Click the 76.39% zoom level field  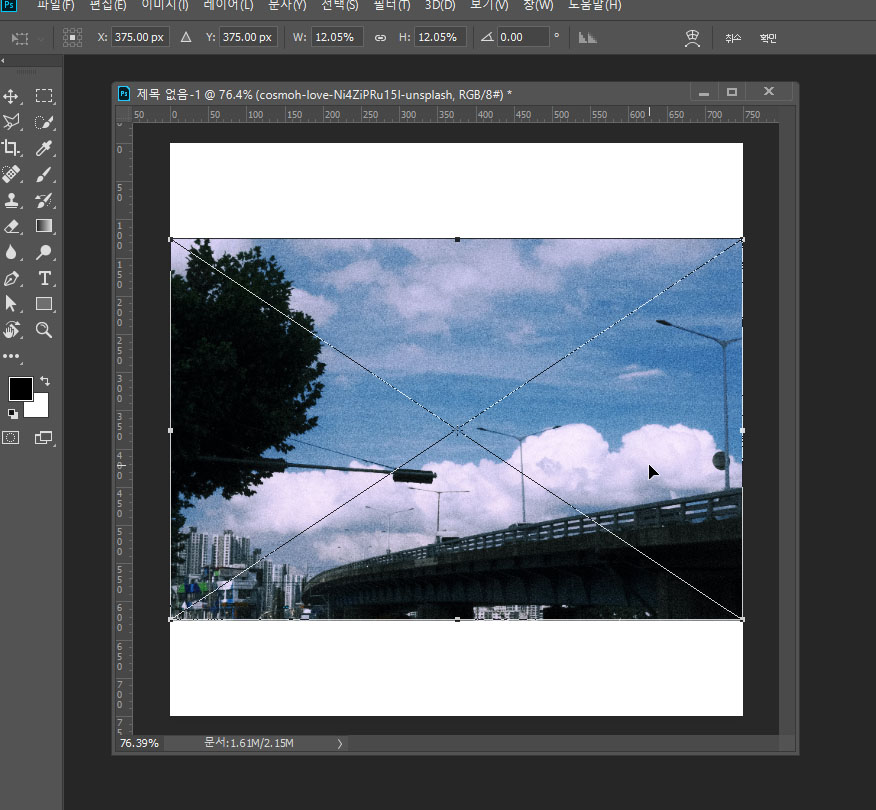(x=140, y=743)
